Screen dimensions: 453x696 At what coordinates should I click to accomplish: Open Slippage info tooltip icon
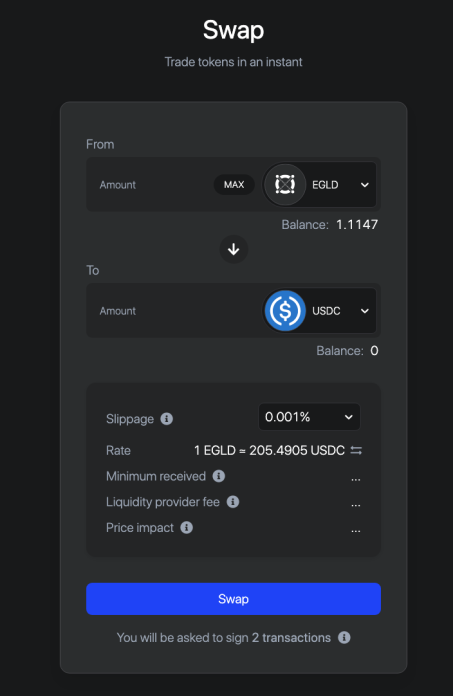click(x=167, y=419)
